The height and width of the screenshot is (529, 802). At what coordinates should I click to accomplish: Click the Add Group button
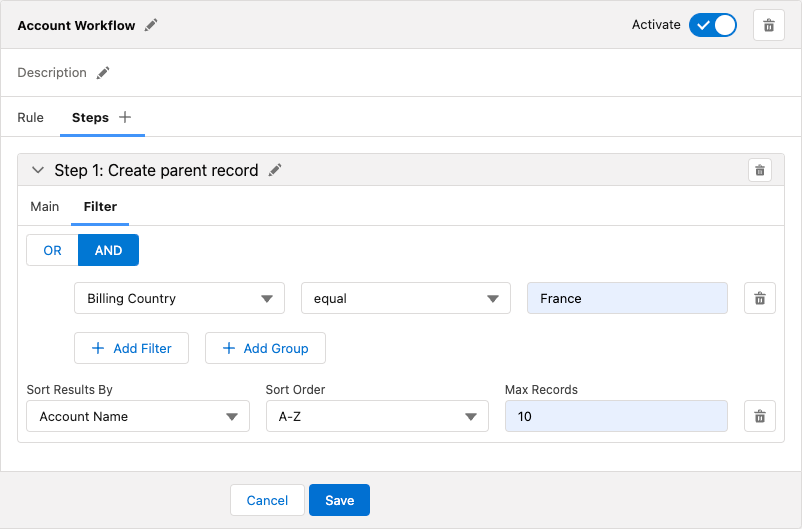point(265,348)
